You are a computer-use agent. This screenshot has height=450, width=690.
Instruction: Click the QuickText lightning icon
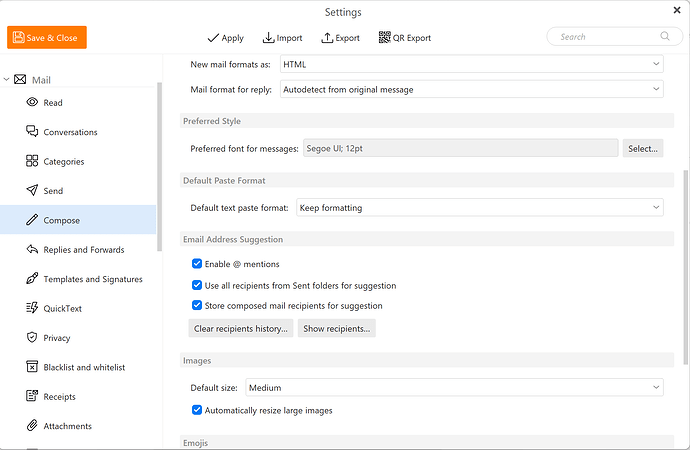point(32,307)
